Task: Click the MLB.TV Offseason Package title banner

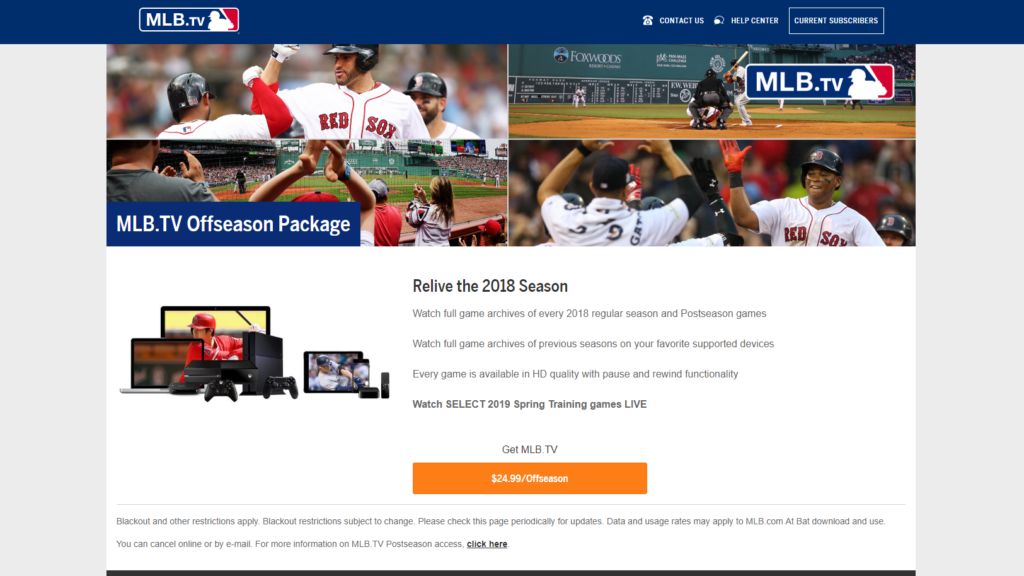Action: [233, 224]
